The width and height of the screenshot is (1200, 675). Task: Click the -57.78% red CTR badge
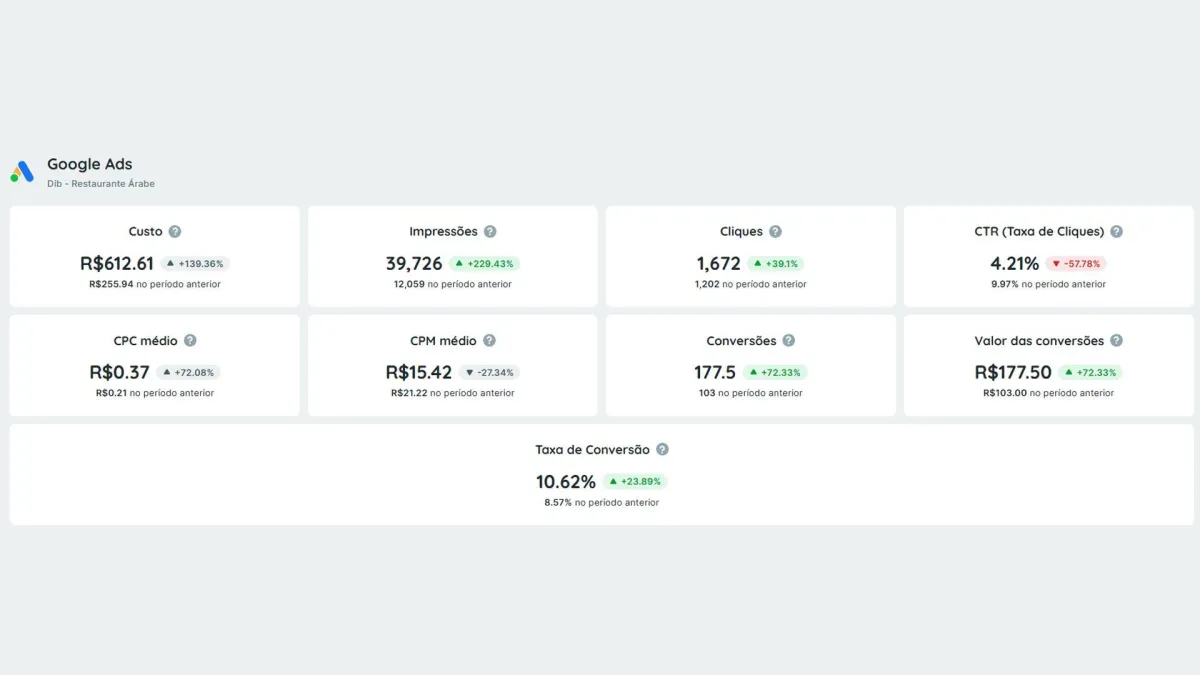tap(1076, 264)
